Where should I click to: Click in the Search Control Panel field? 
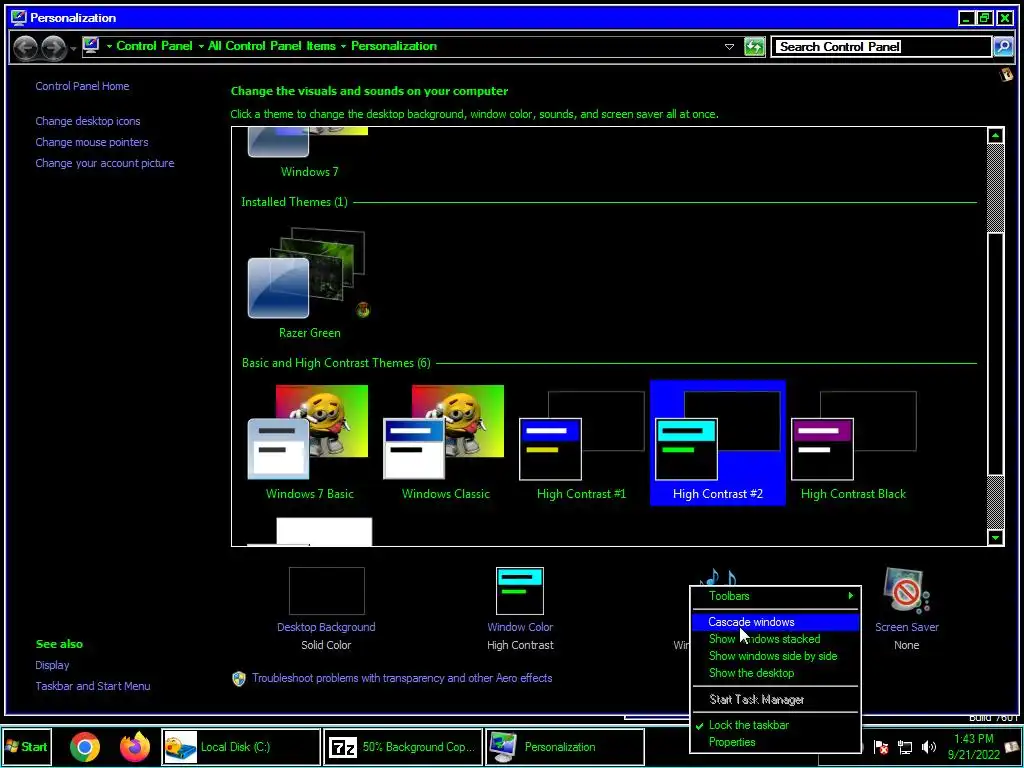(x=881, y=46)
